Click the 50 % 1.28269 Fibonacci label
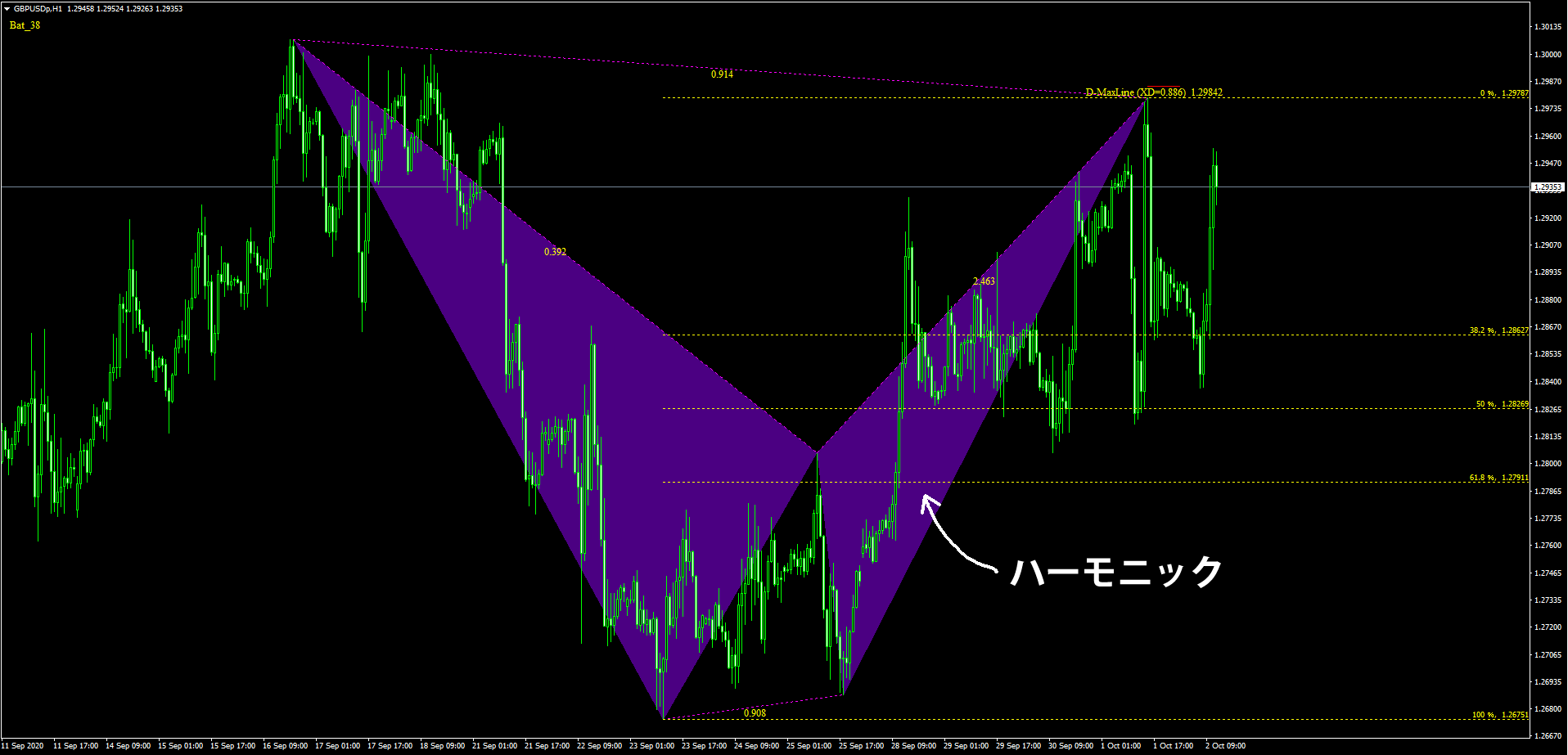The height and width of the screenshot is (755, 1568). pyautogui.click(x=1503, y=404)
